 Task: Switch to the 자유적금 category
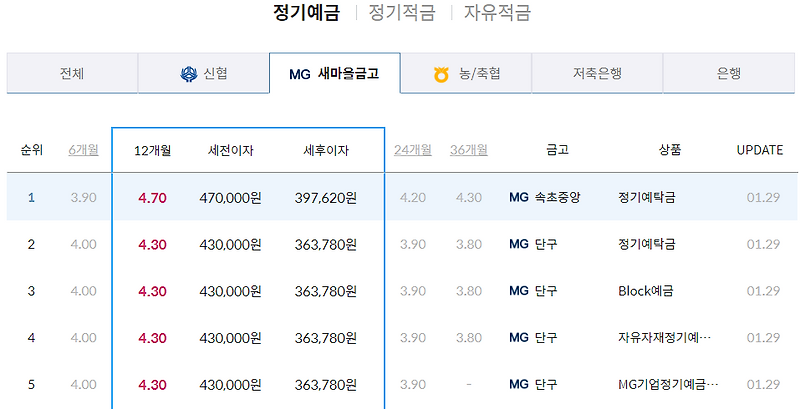[x=497, y=12]
